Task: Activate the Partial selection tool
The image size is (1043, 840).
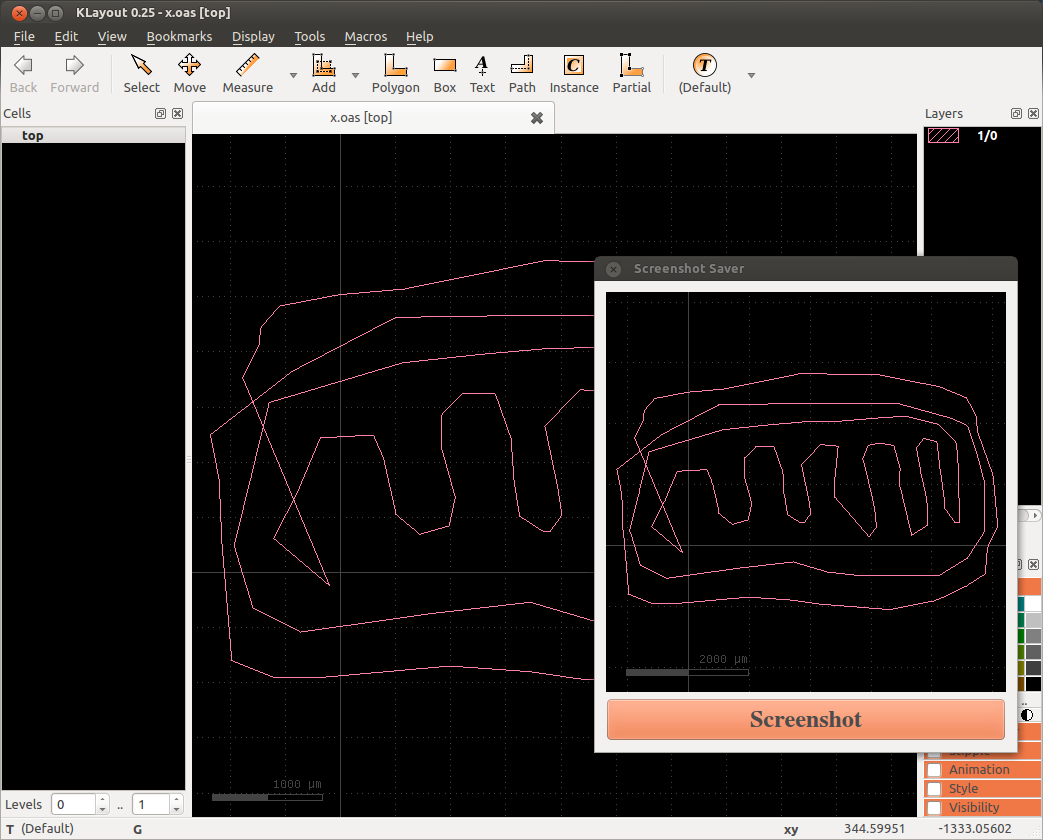Action: (x=631, y=74)
